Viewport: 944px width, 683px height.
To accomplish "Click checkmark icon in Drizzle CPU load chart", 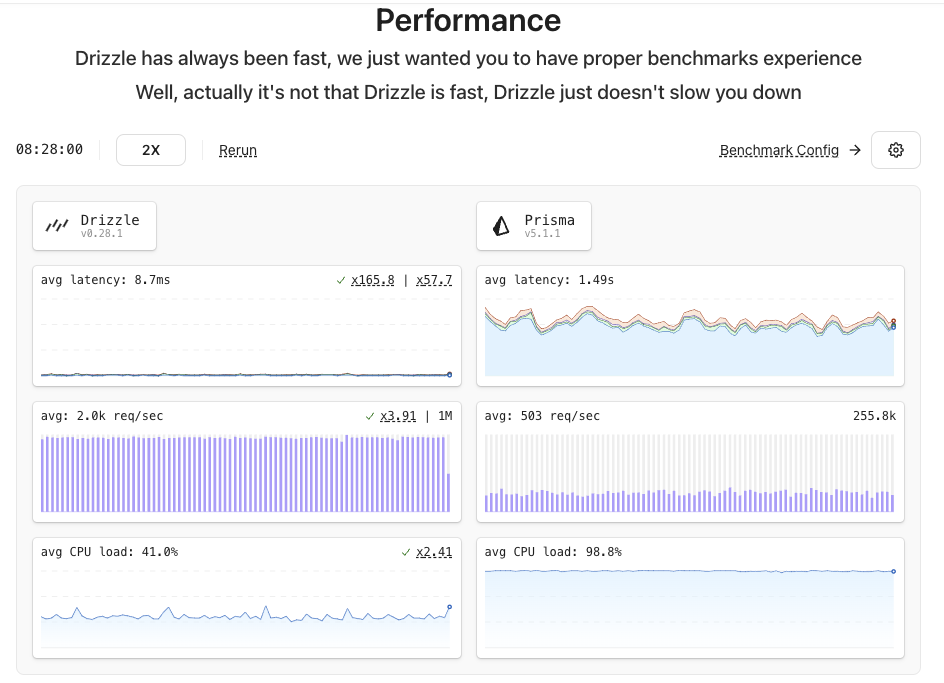I will click(x=406, y=552).
